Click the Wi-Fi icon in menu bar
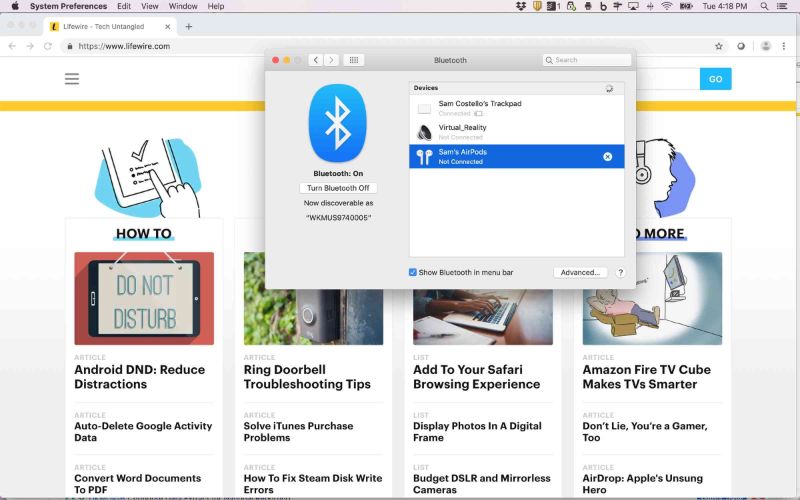Screen dimensions: 800x500 tap(666, 6)
